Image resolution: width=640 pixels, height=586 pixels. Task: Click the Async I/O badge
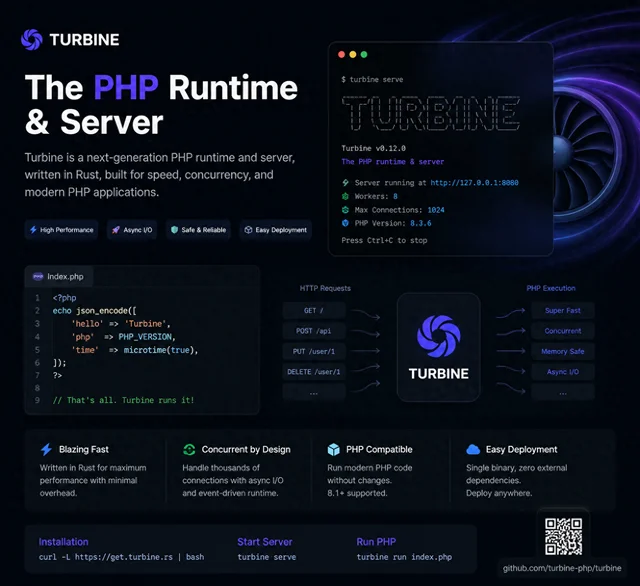coord(132,230)
